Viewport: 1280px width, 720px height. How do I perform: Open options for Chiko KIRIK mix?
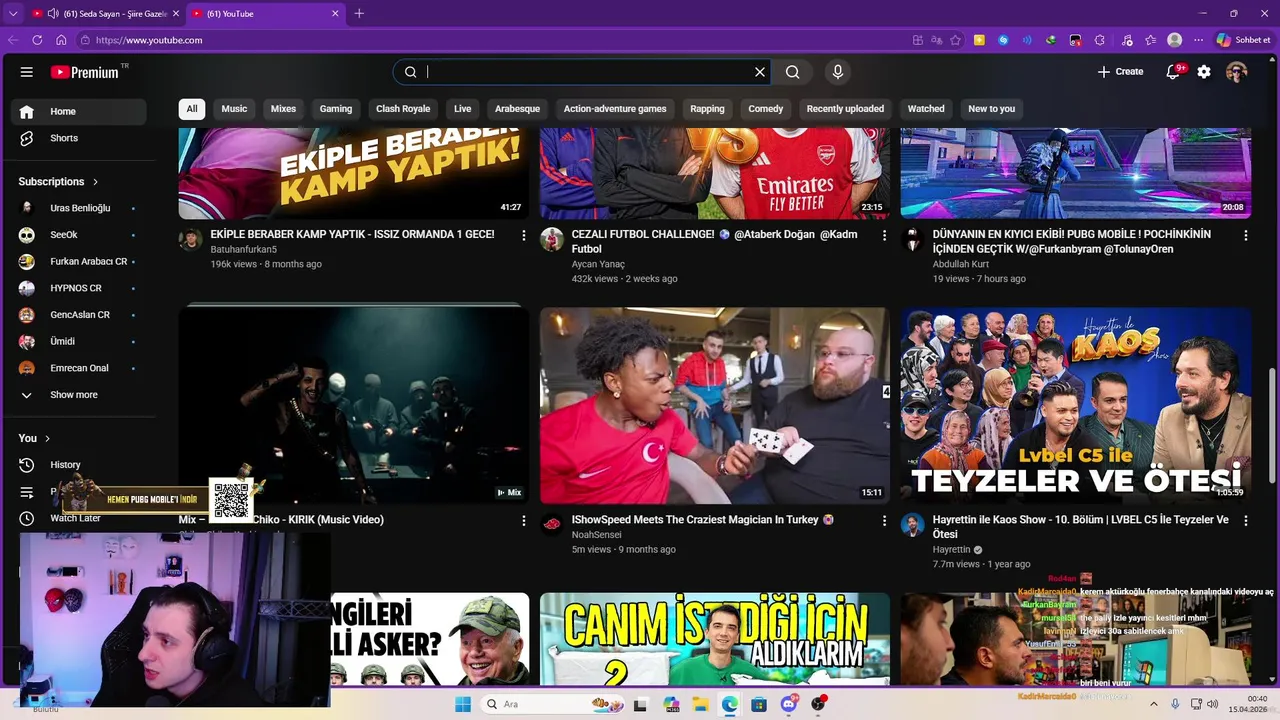click(x=523, y=521)
